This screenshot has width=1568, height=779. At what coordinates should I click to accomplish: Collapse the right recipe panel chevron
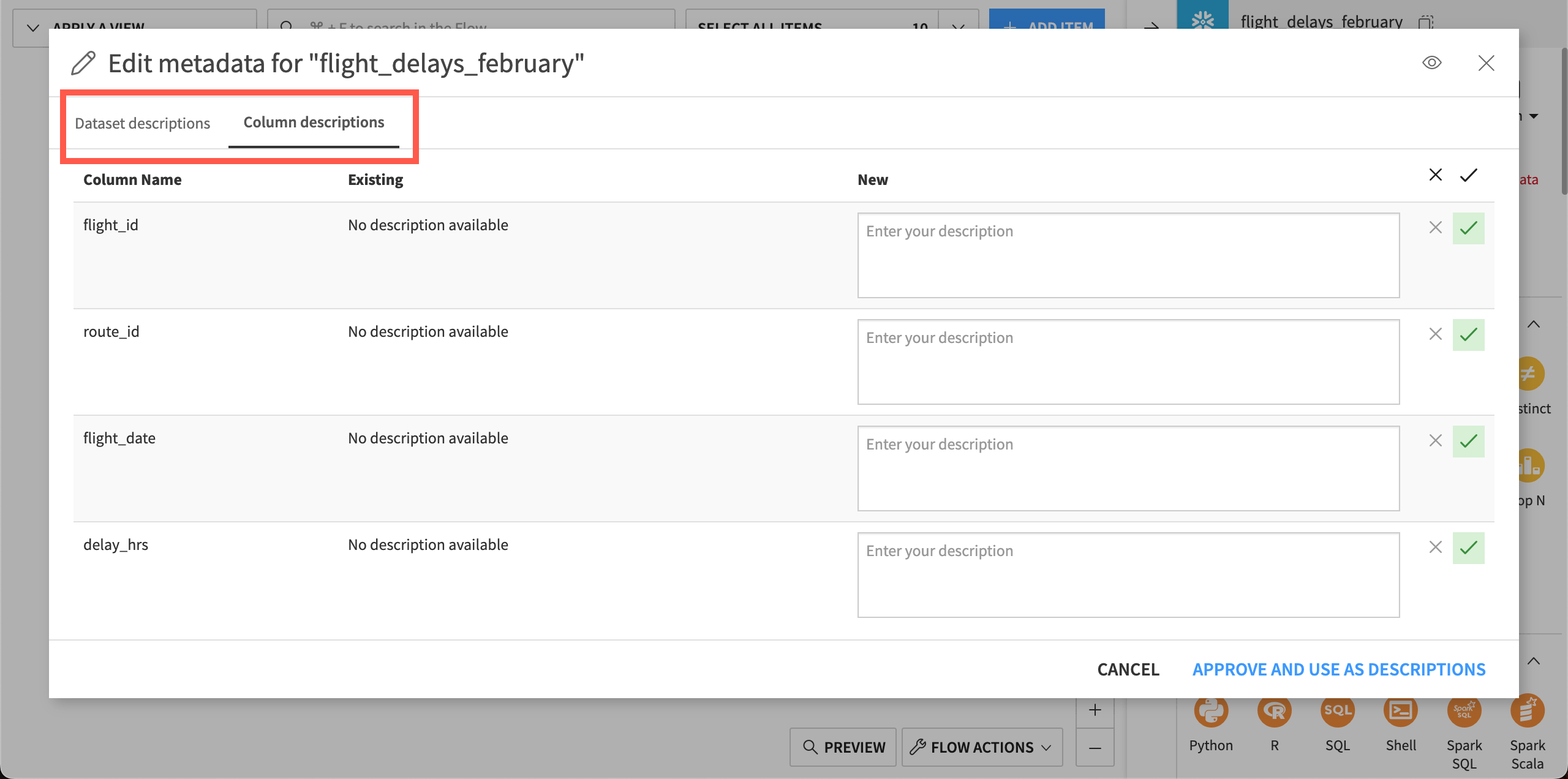[1532, 323]
